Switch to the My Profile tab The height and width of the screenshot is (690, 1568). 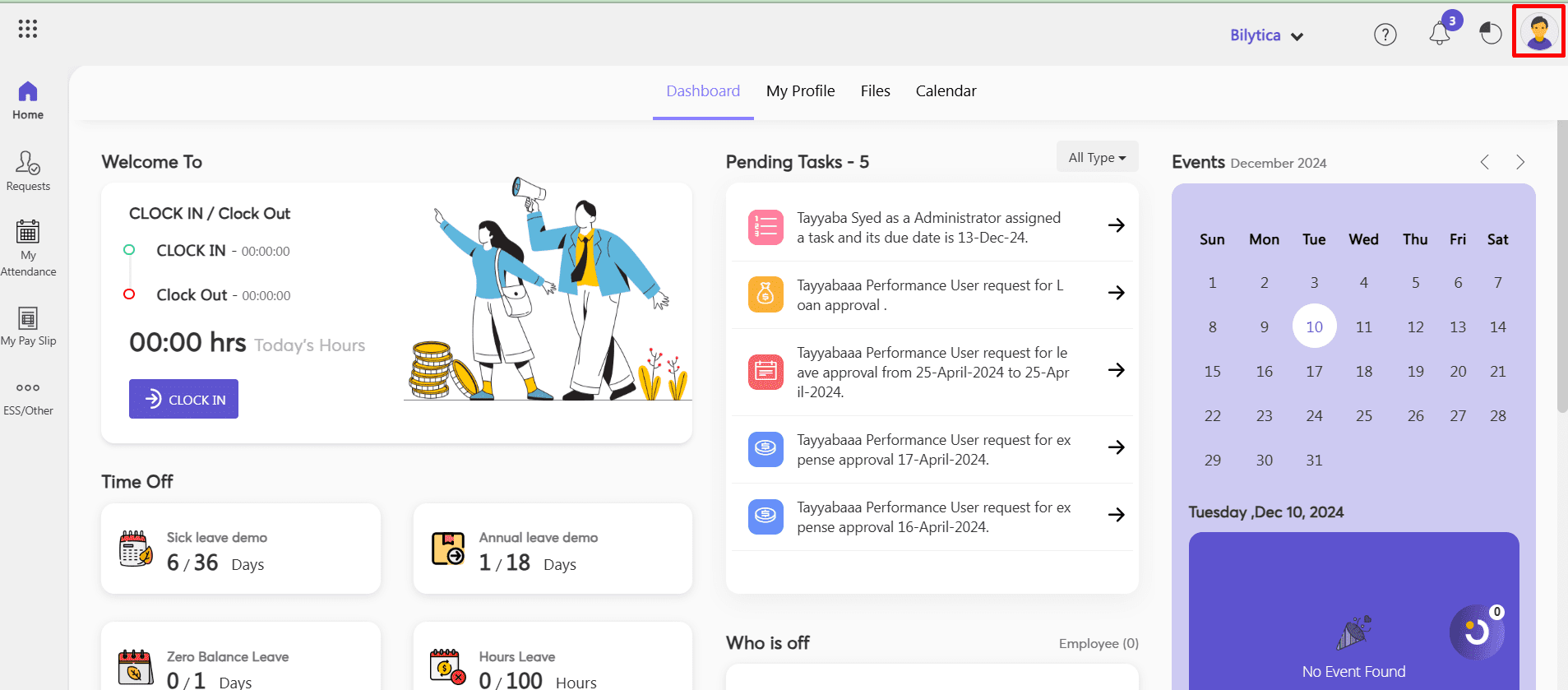coord(800,91)
